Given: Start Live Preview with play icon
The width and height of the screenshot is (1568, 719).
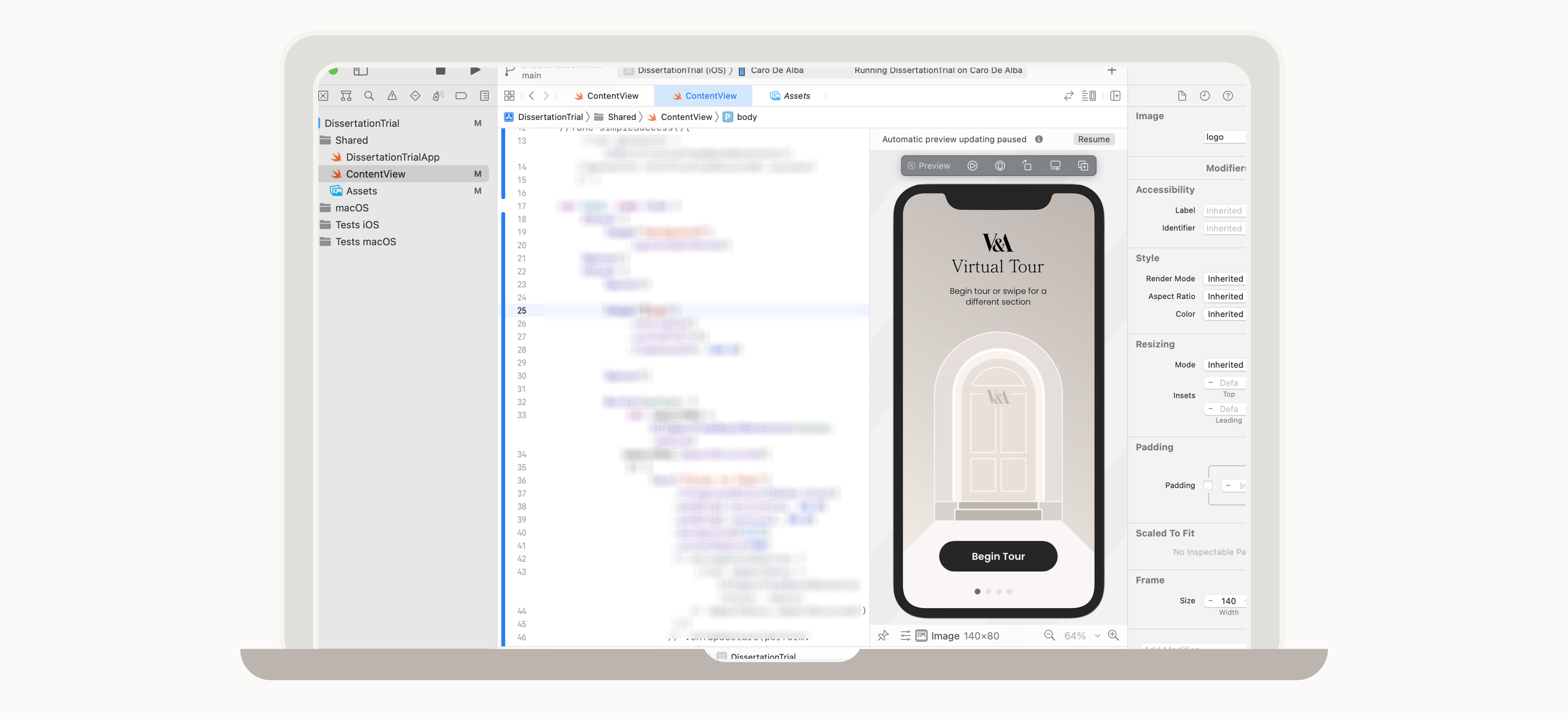Looking at the screenshot, I should [972, 166].
